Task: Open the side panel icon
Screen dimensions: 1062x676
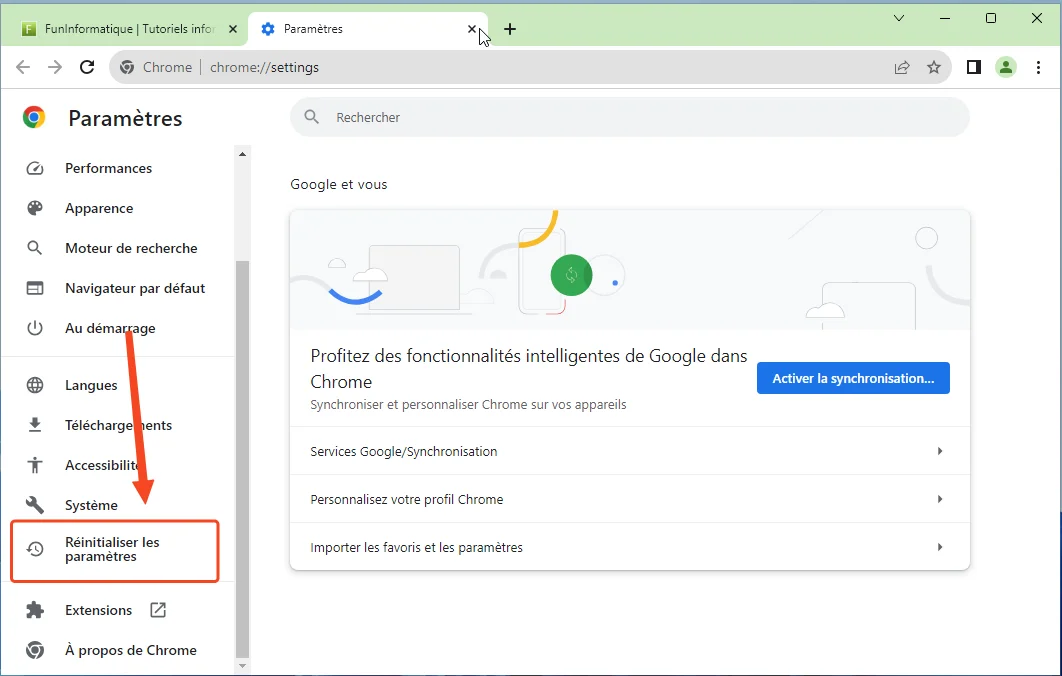Action: (x=974, y=67)
